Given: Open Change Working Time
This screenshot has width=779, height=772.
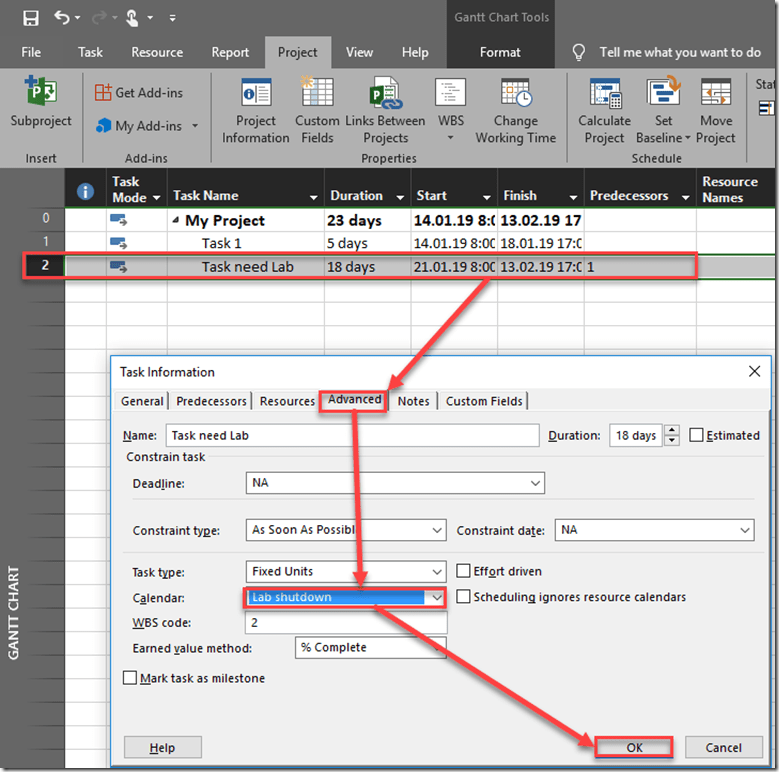Looking at the screenshot, I should coord(515,110).
